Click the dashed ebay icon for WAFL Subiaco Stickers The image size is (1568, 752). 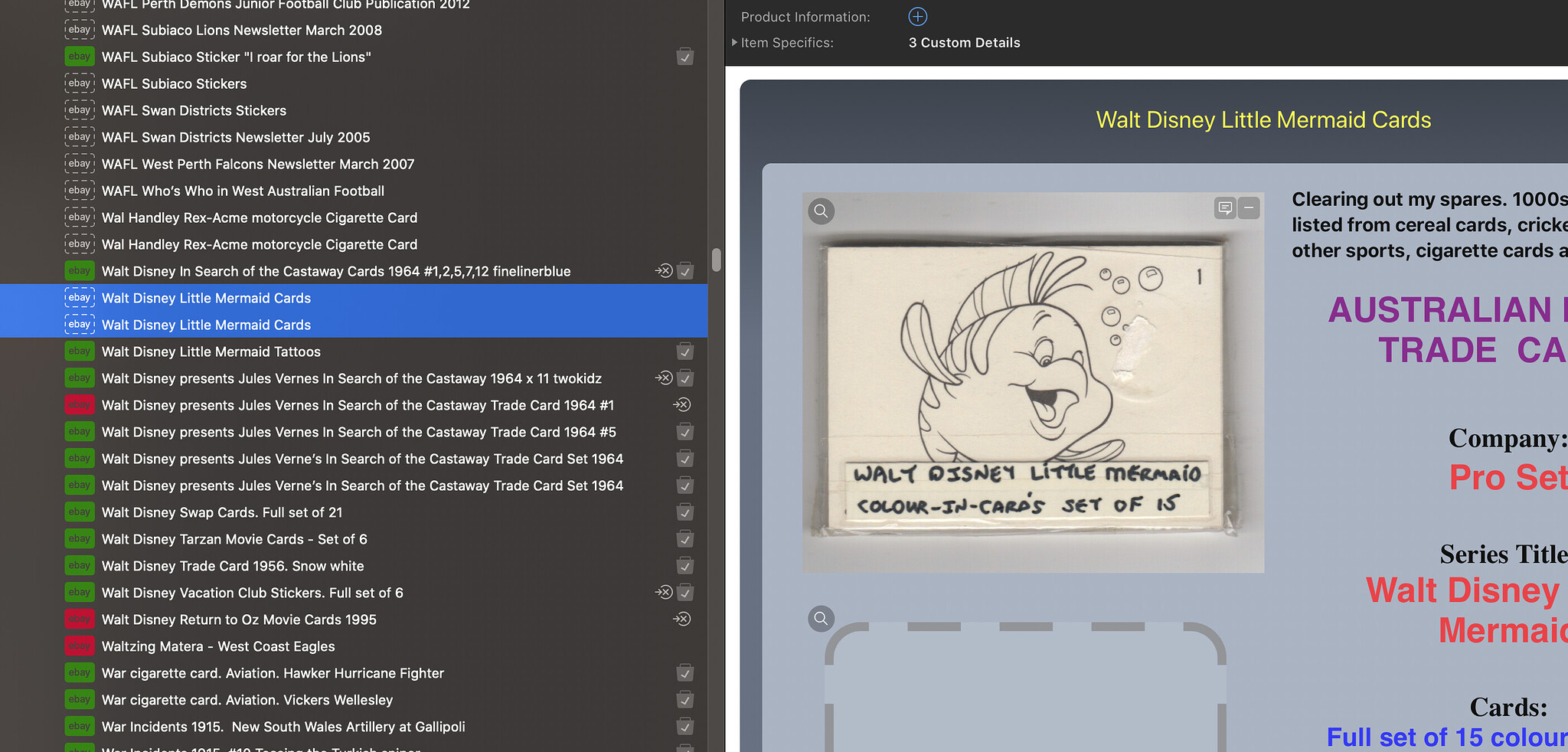click(x=79, y=83)
